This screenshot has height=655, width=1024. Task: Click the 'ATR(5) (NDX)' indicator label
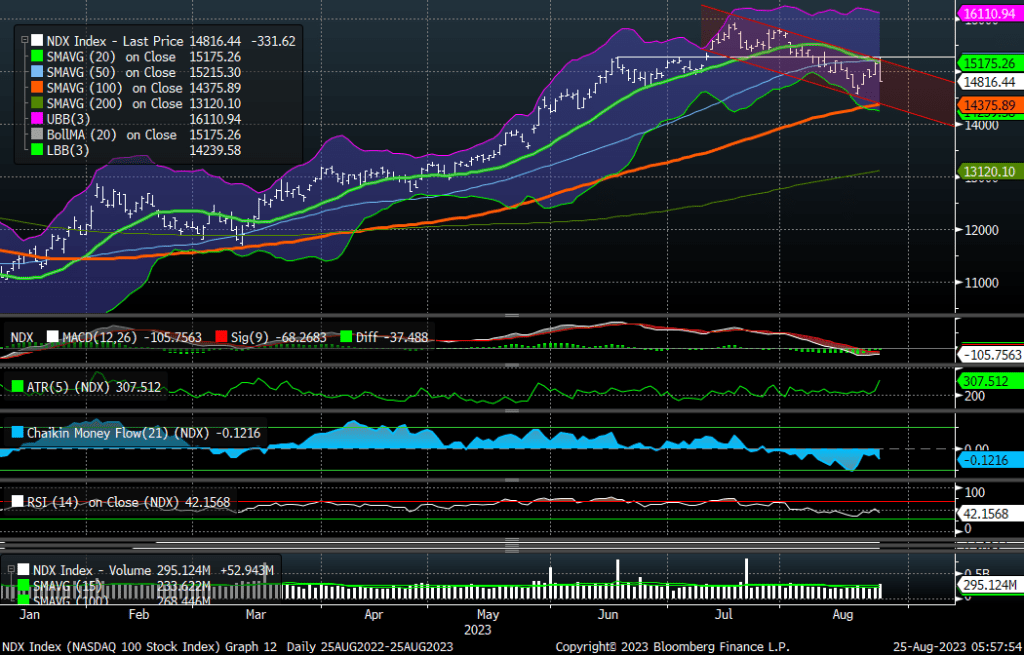pos(69,387)
